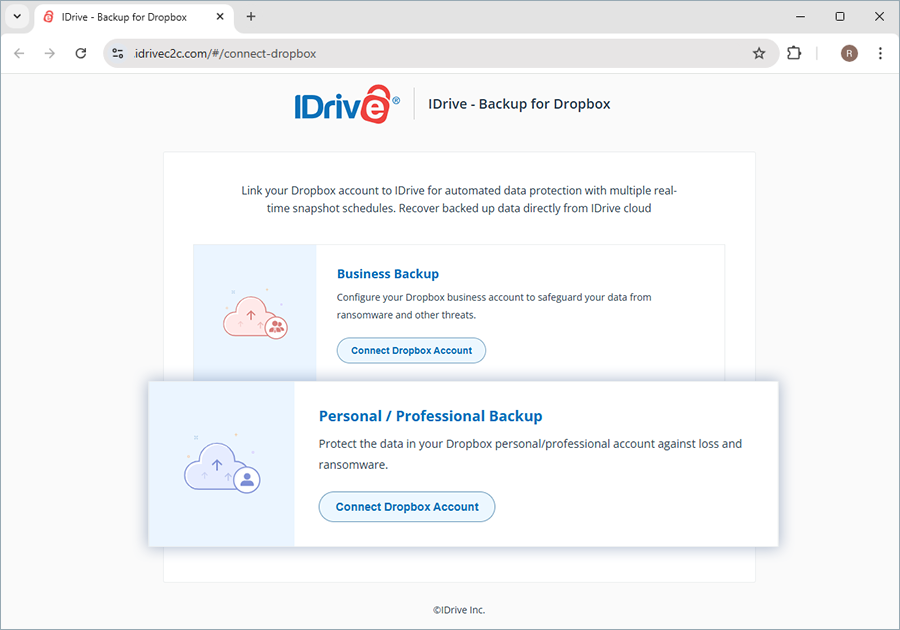This screenshot has height=630, width=900.
Task: Click the Business Backup description text
Action: coord(494,306)
